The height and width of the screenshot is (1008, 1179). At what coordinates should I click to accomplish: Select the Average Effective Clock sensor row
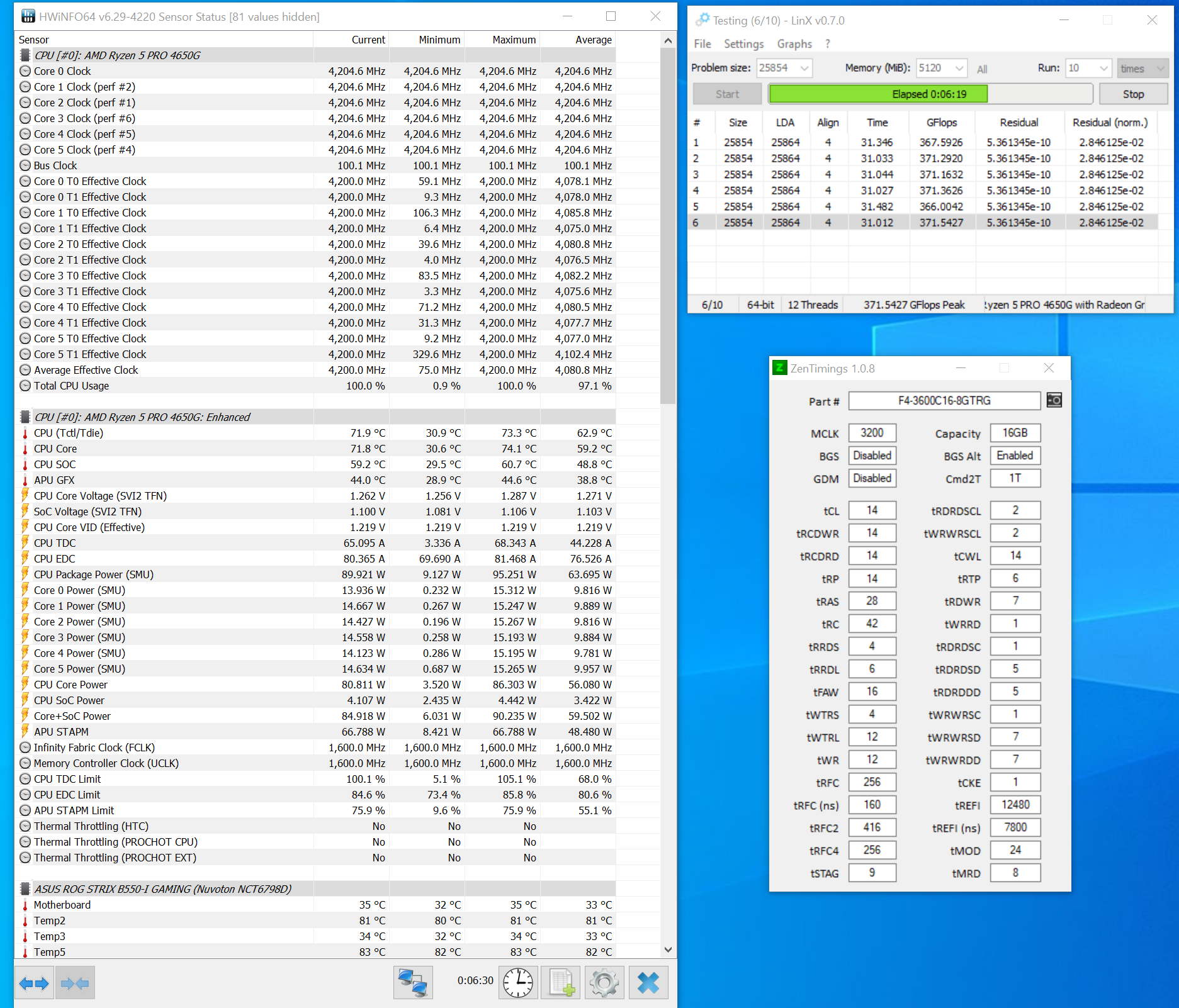[315, 370]
